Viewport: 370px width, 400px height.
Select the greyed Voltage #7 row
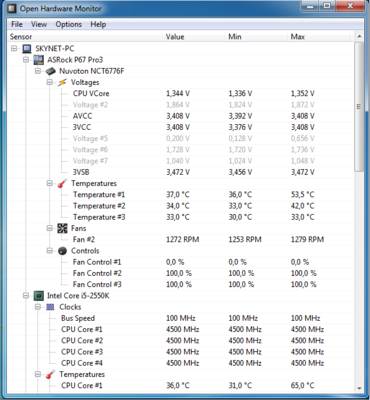coord(180,161)
